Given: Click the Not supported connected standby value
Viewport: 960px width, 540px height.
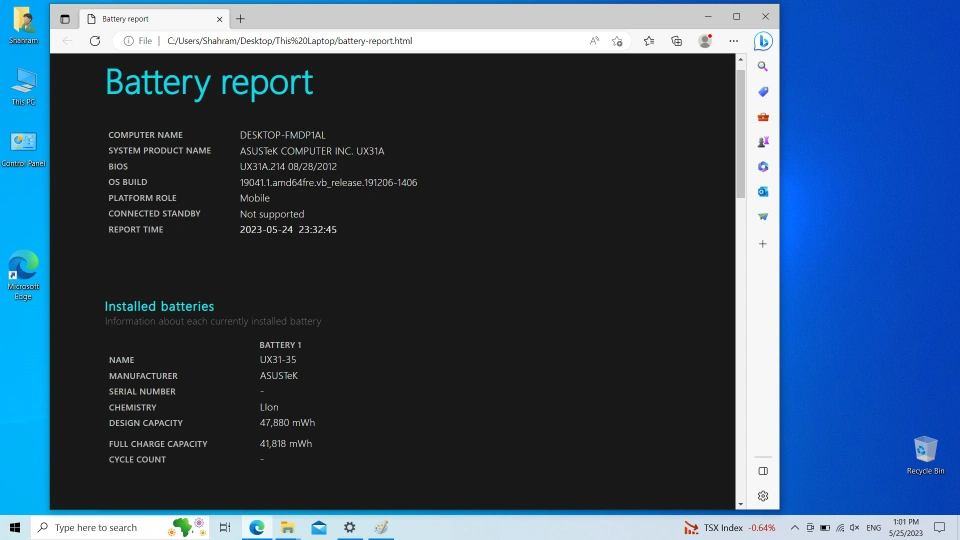Looking at the screenshot, I should point(272,214).
